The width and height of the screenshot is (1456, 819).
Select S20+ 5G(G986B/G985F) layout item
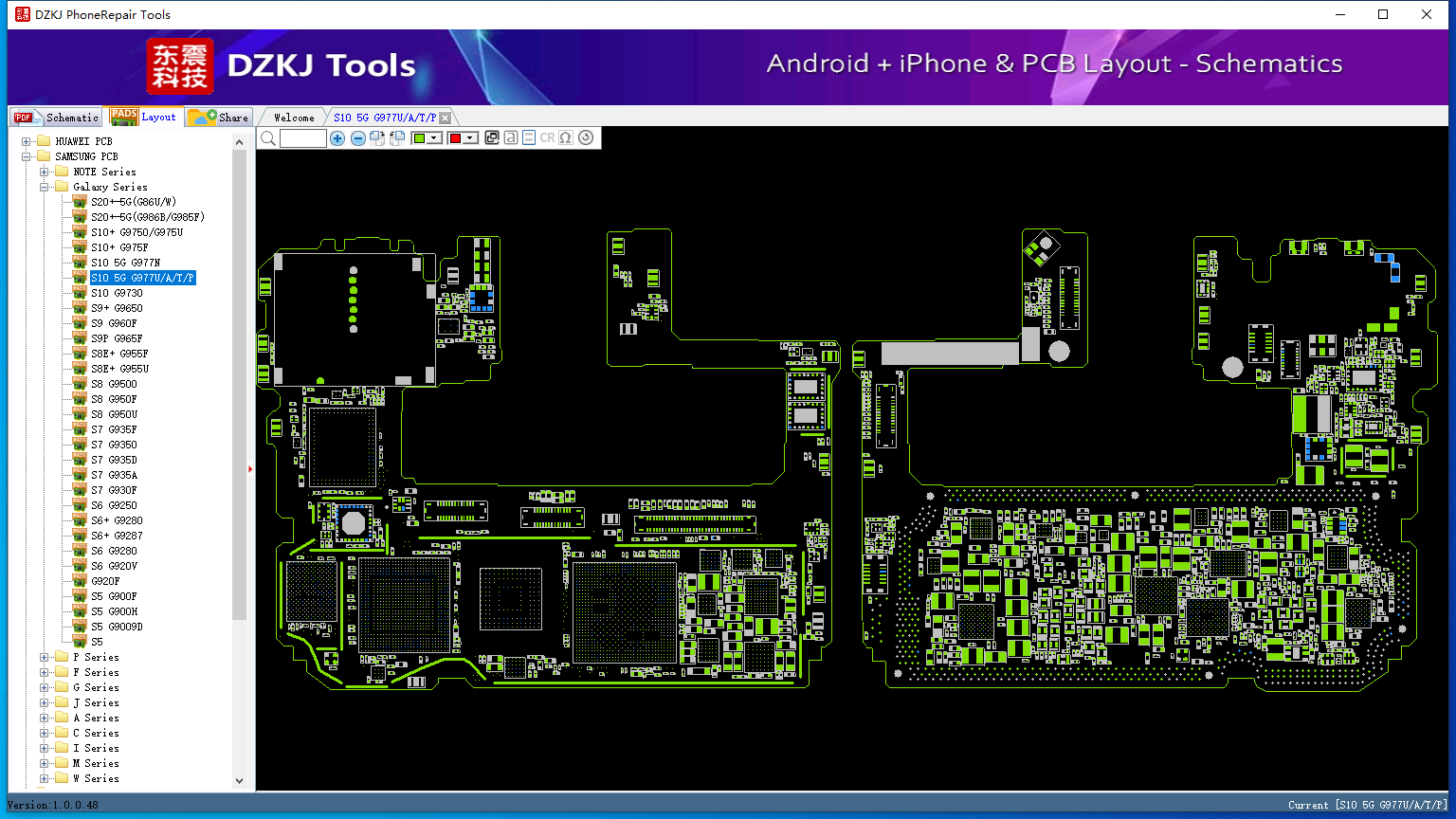pyautogui.click(x=148, y=217)
